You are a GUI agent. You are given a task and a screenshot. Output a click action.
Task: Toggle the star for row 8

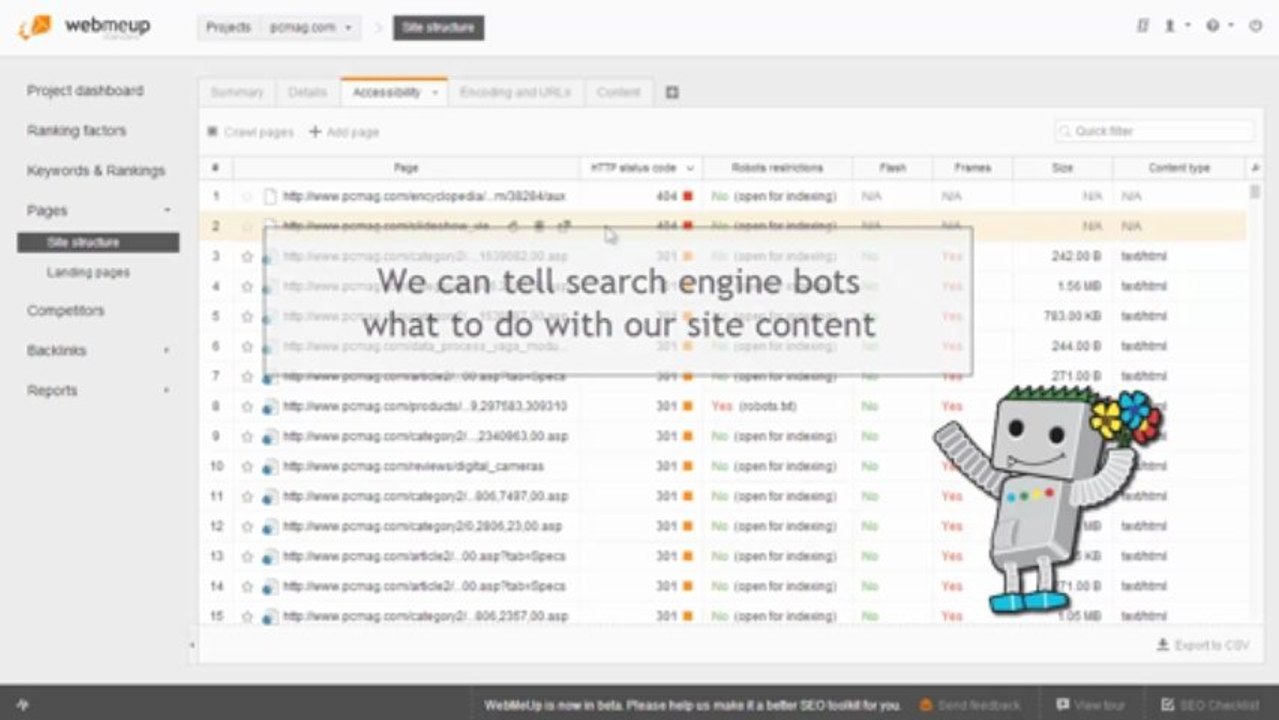pos(247,406)
